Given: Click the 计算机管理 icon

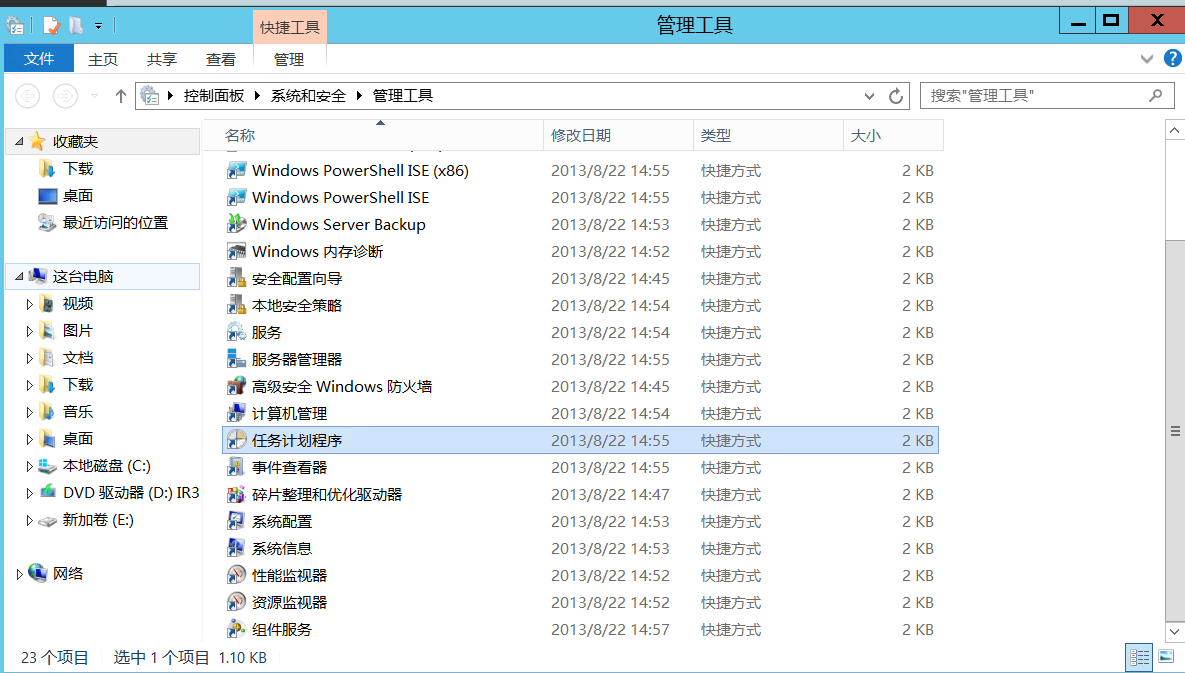Looking at the screenshot, I should pos(237,414).
